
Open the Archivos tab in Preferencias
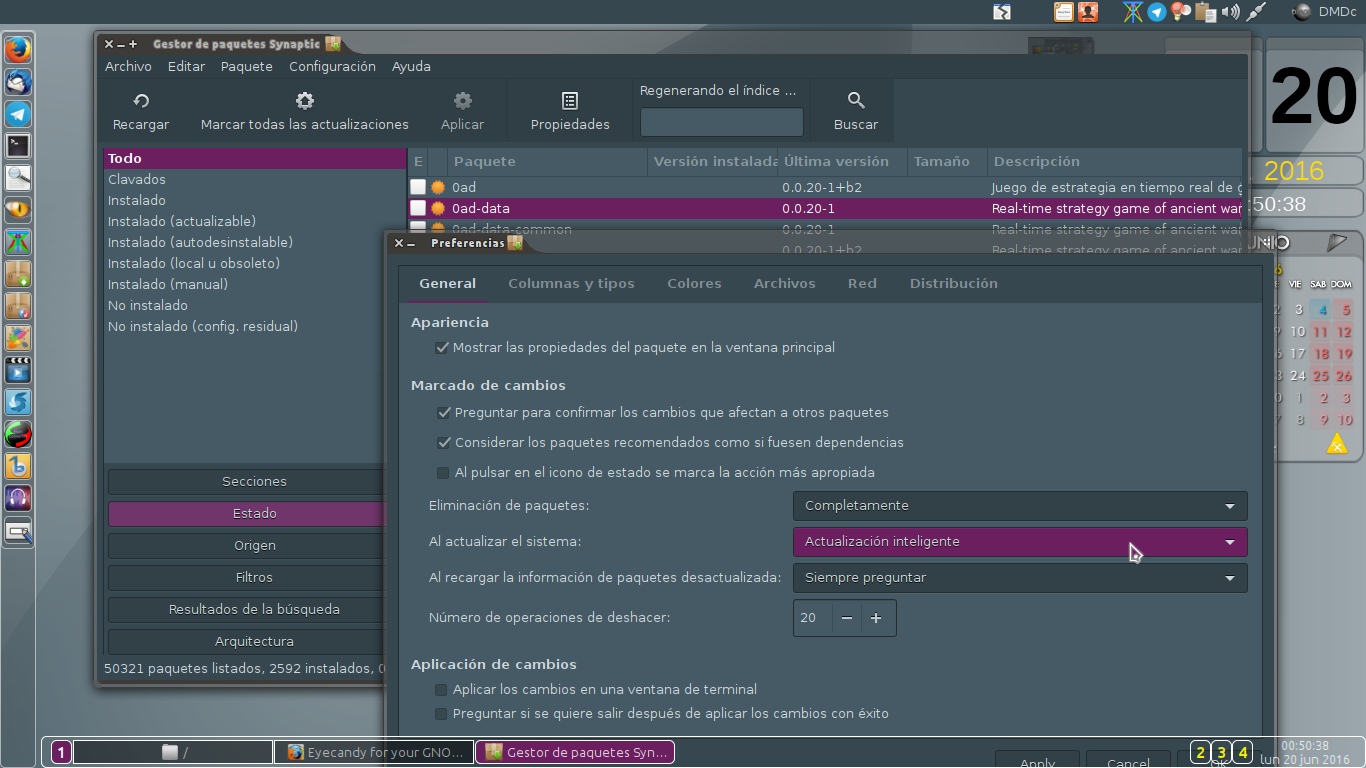tap(785, 284)
